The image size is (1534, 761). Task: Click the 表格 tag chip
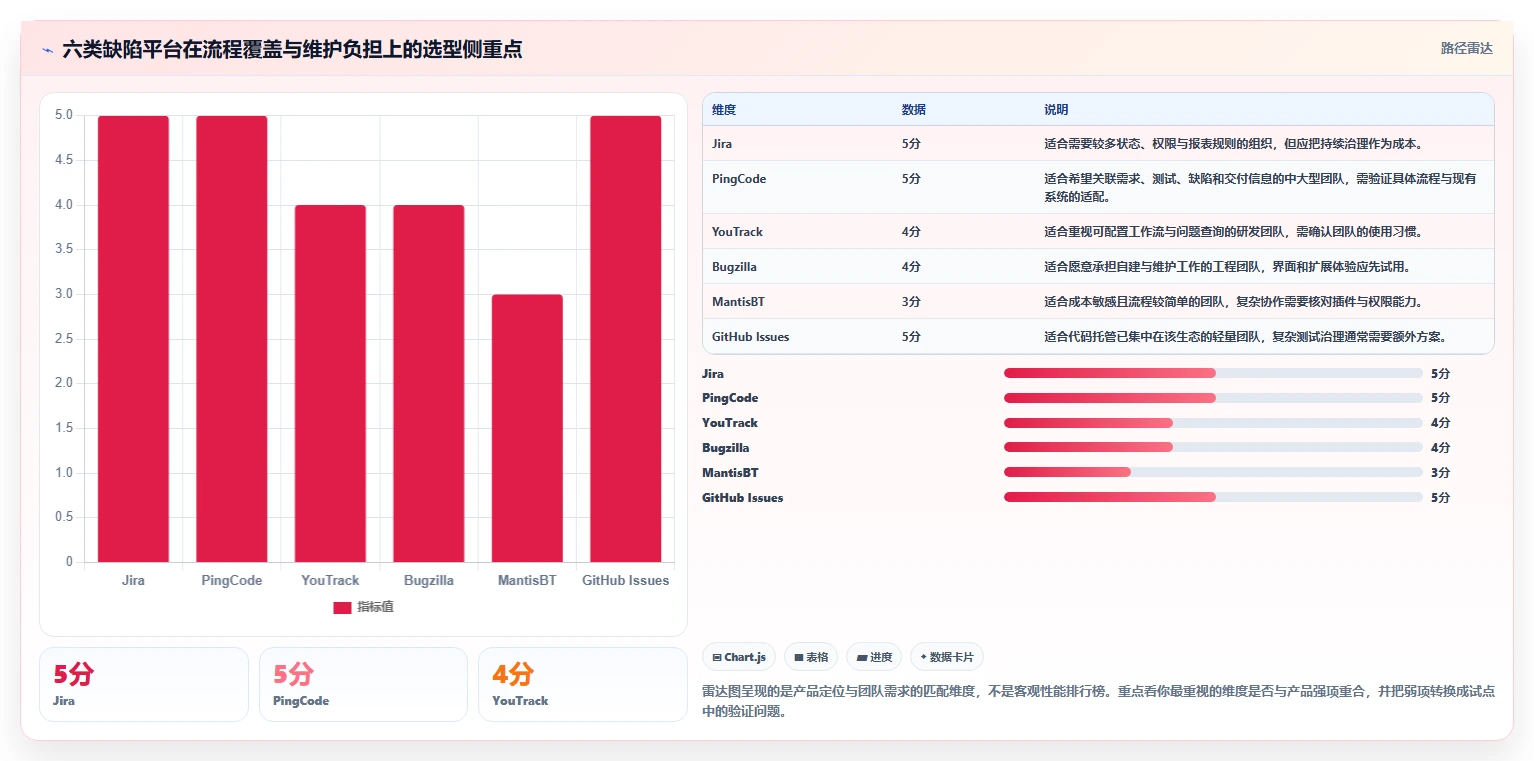[811, 657]
